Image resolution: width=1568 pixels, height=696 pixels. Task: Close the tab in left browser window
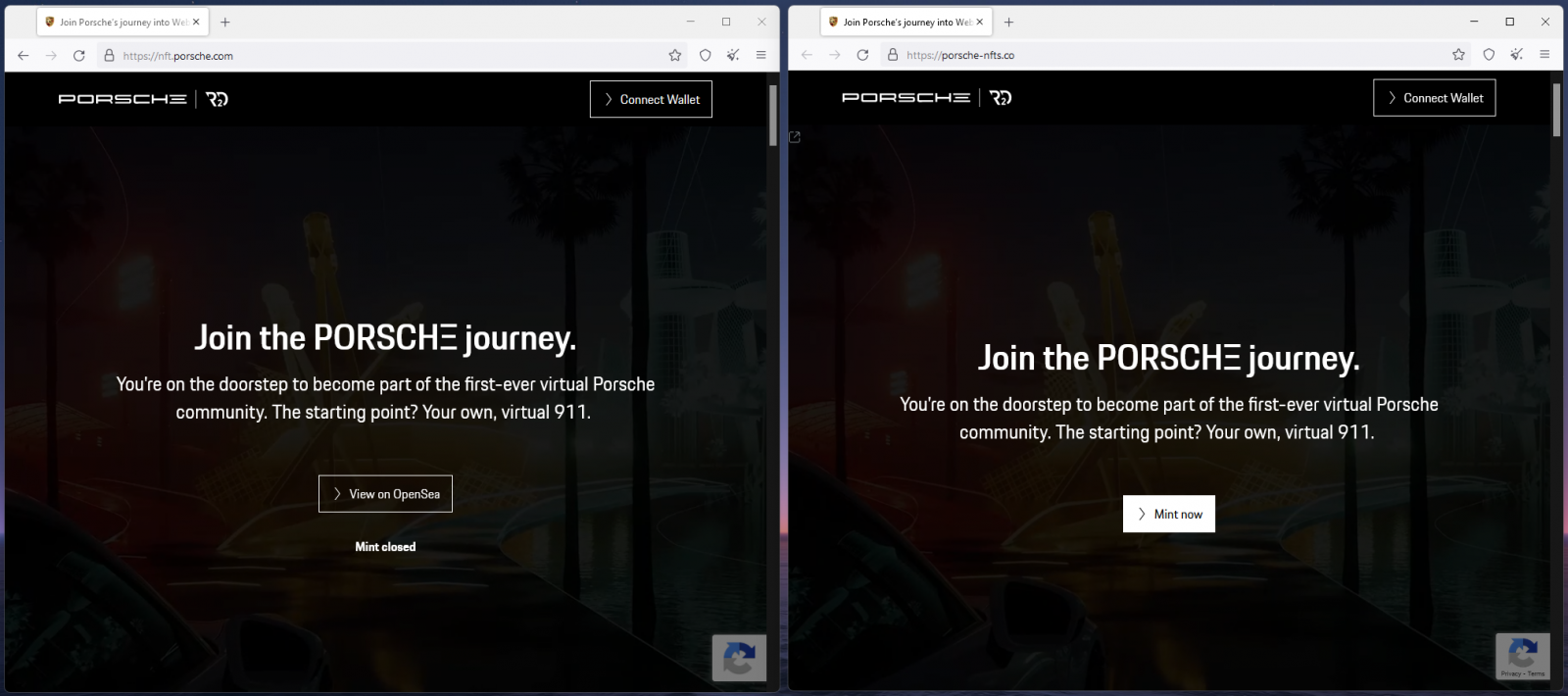[196, 22]
